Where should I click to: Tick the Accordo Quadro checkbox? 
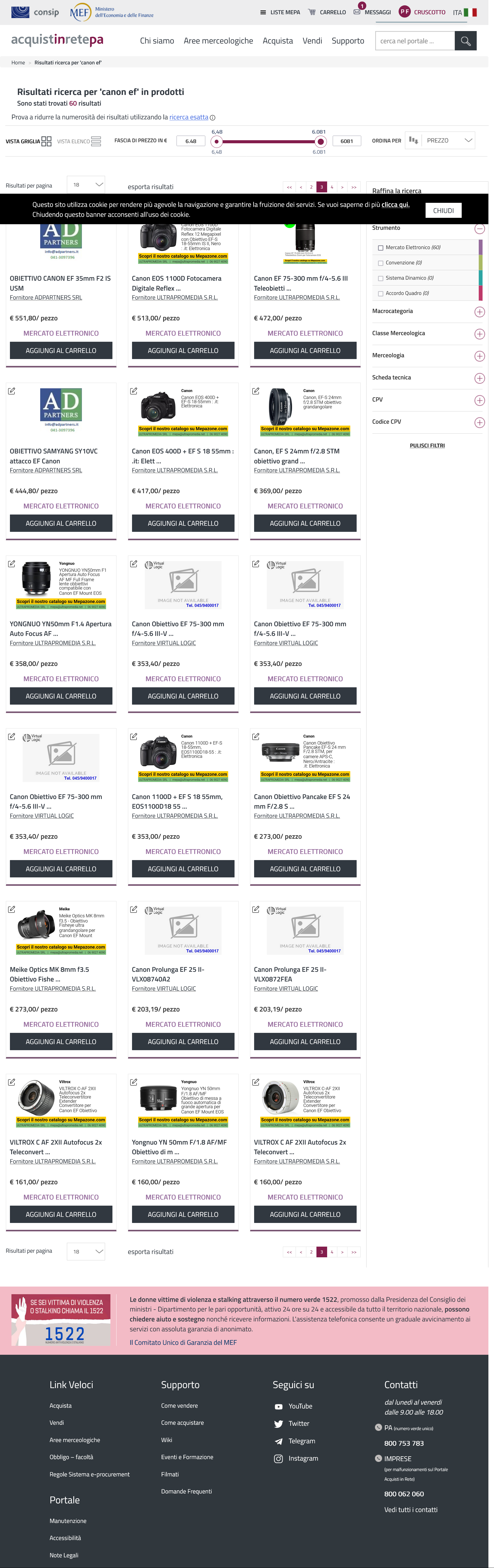tap(381, 293)
